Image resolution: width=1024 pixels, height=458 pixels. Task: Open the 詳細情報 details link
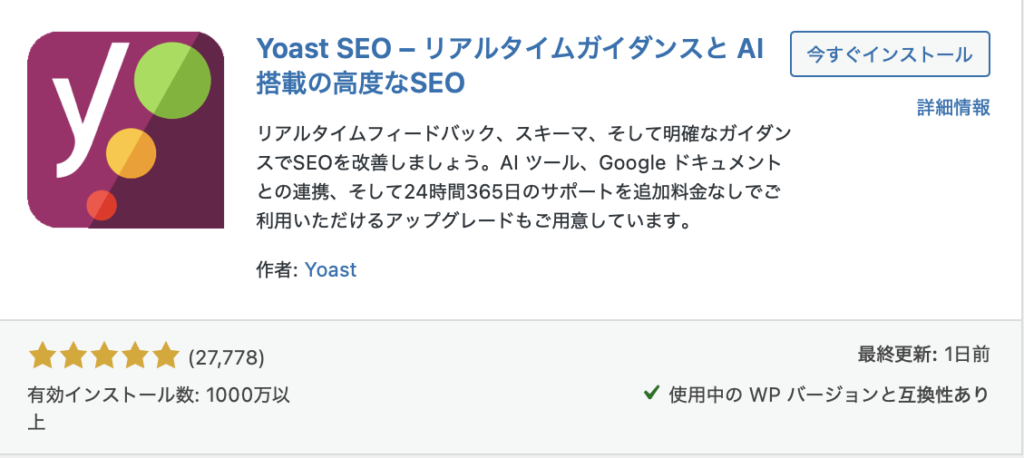click(x=953, y=107)
